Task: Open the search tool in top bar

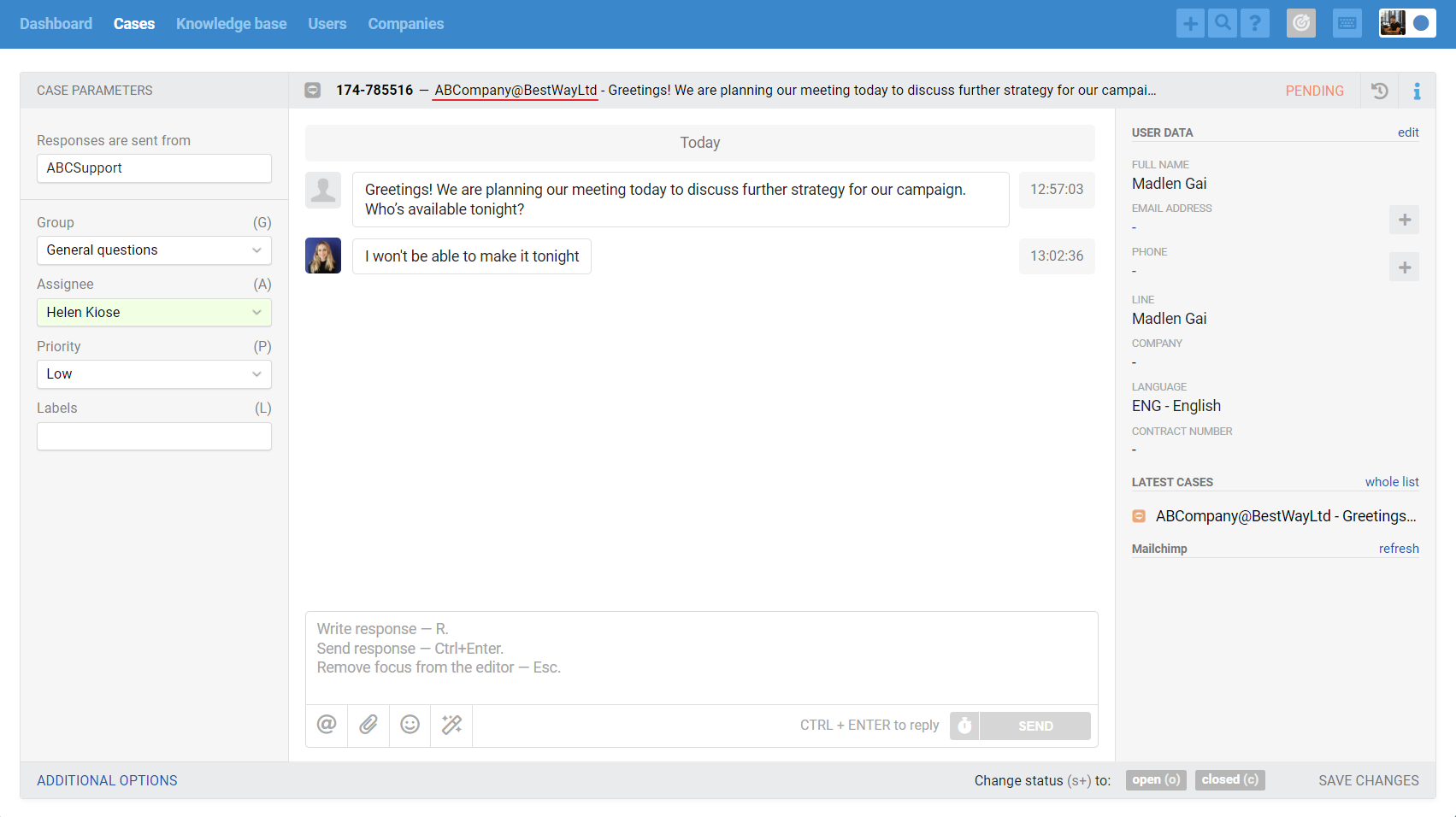Action: point(1223,23)
